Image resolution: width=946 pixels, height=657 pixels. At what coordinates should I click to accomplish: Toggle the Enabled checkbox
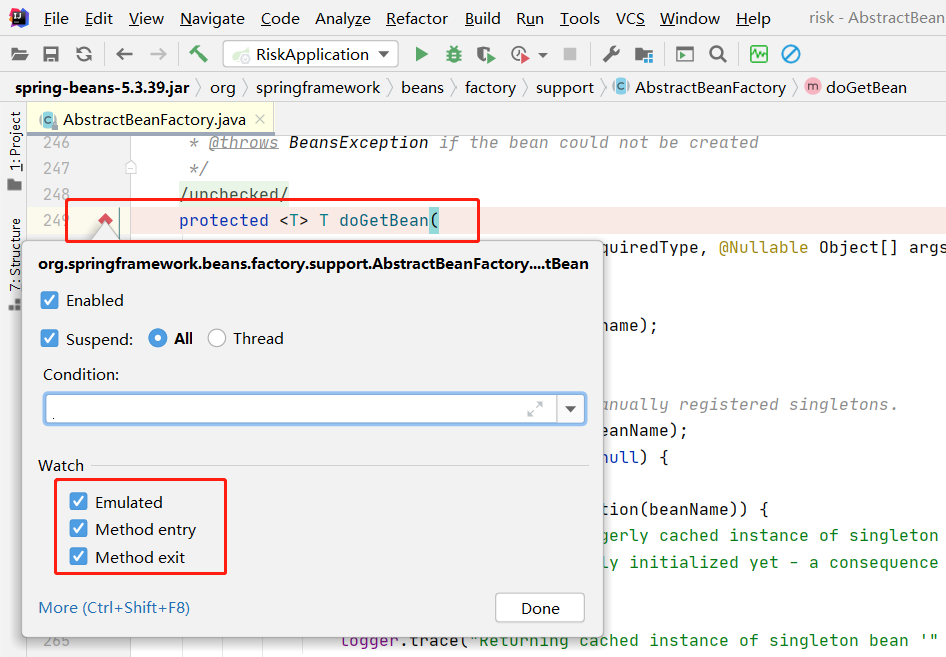point(49,300)
